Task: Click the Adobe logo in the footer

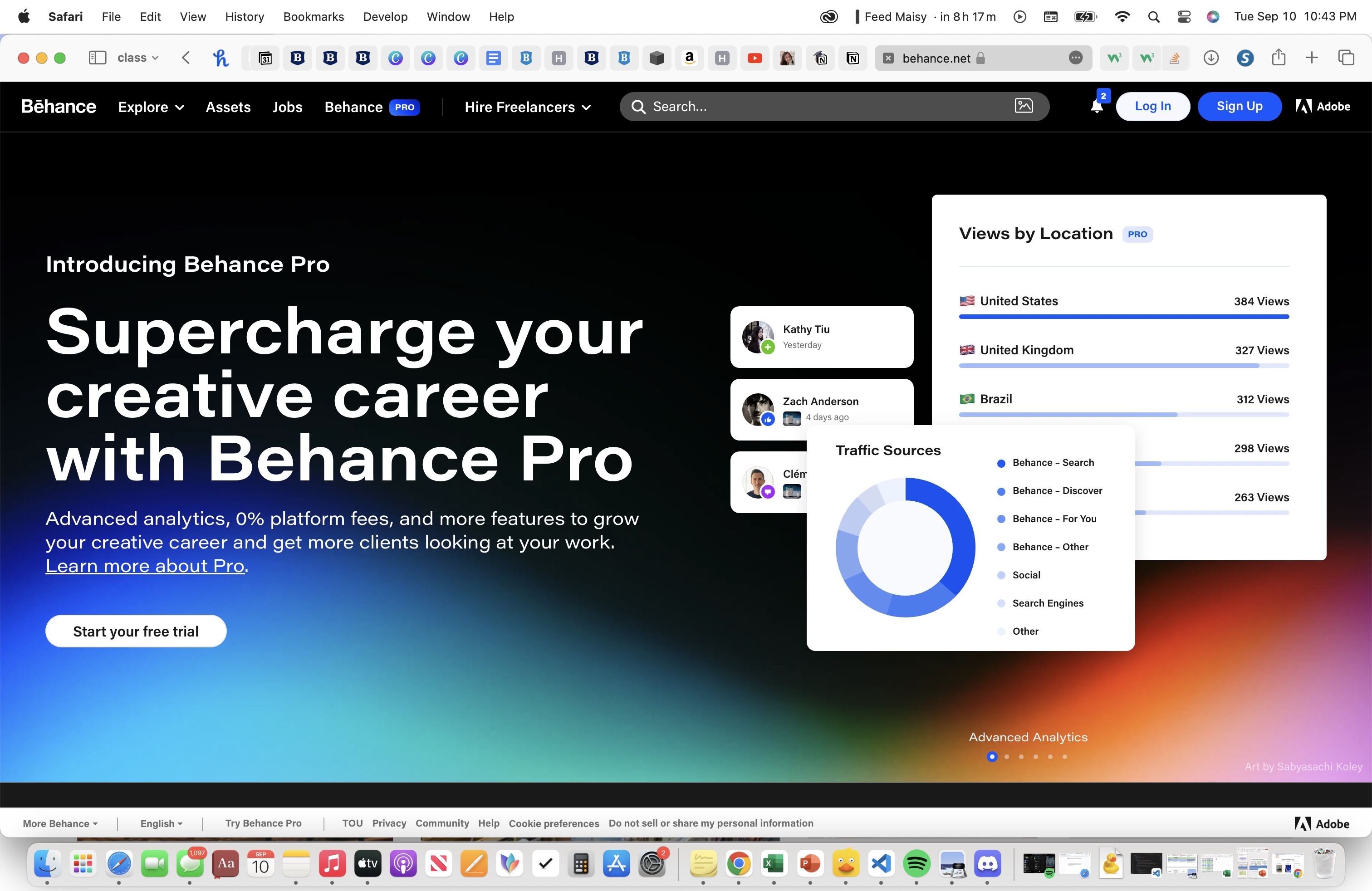Action: coord(1322,824)
